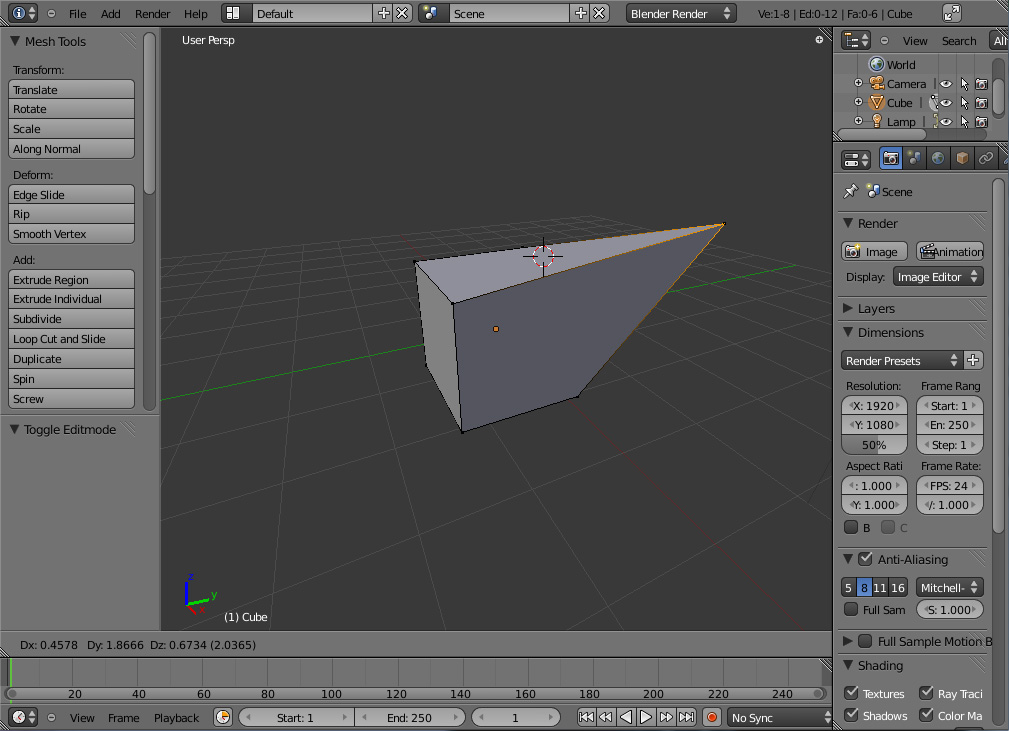Toggle Cube selectability arrow in outliner

pos(964,103)
